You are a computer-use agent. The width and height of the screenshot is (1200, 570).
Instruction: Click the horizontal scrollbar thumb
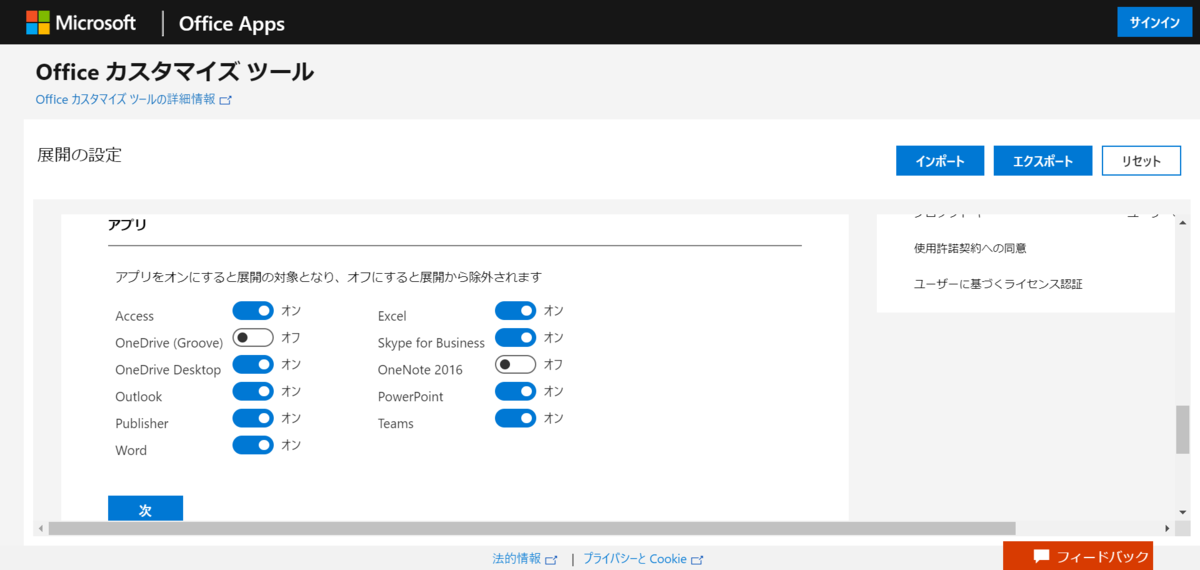coord(532,528)
